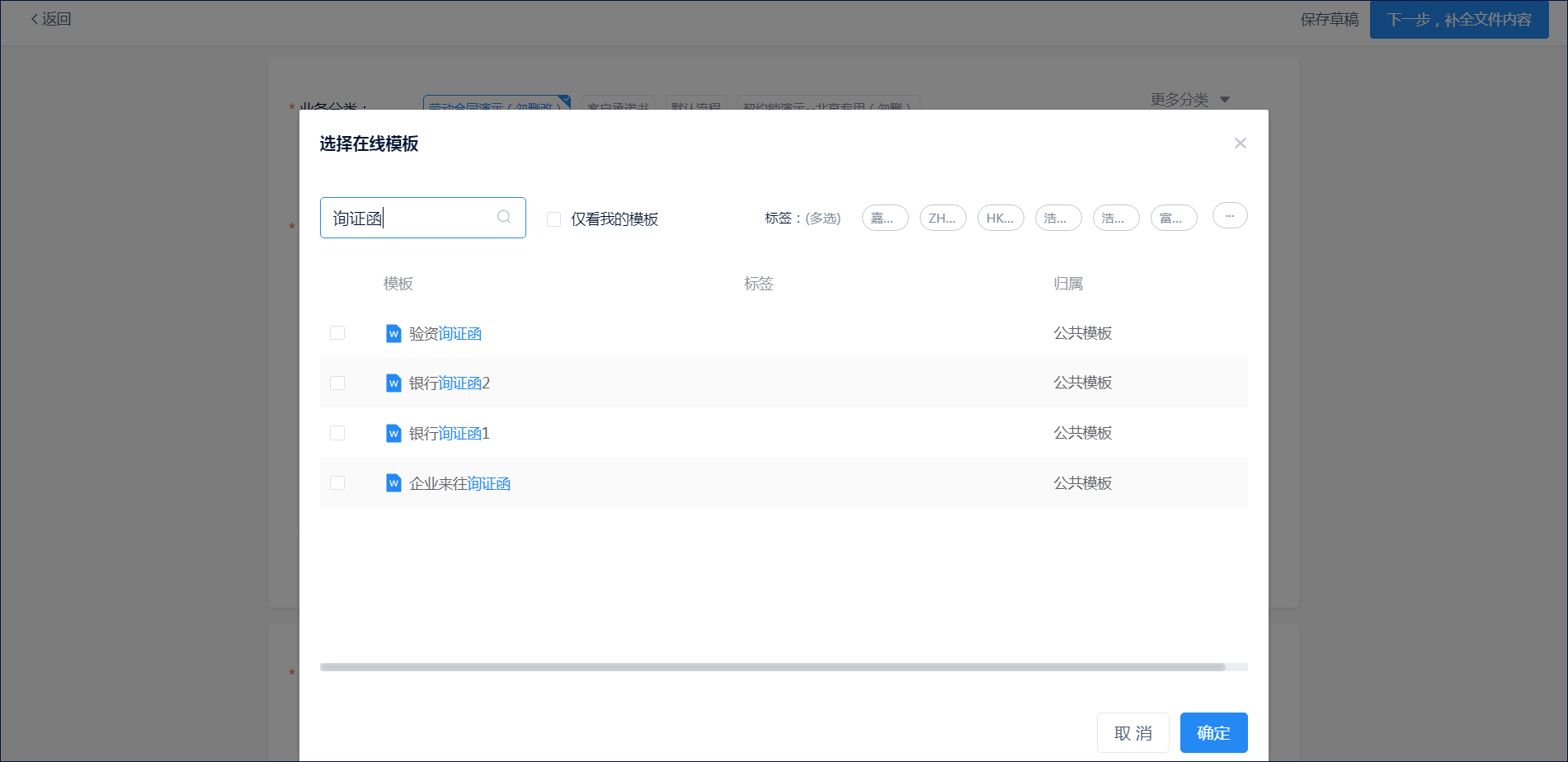Tick the checkbox beside 企业来往询证函

337,483
